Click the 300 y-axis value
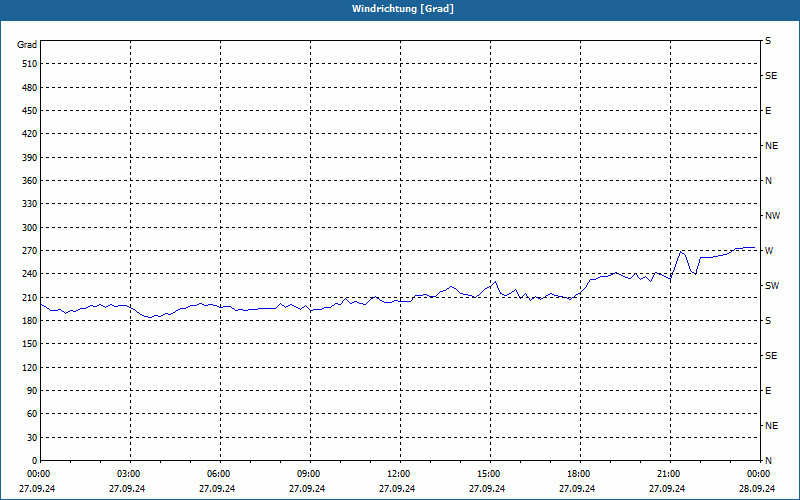Viewport: 800px width, 500px height. (30, 227)
